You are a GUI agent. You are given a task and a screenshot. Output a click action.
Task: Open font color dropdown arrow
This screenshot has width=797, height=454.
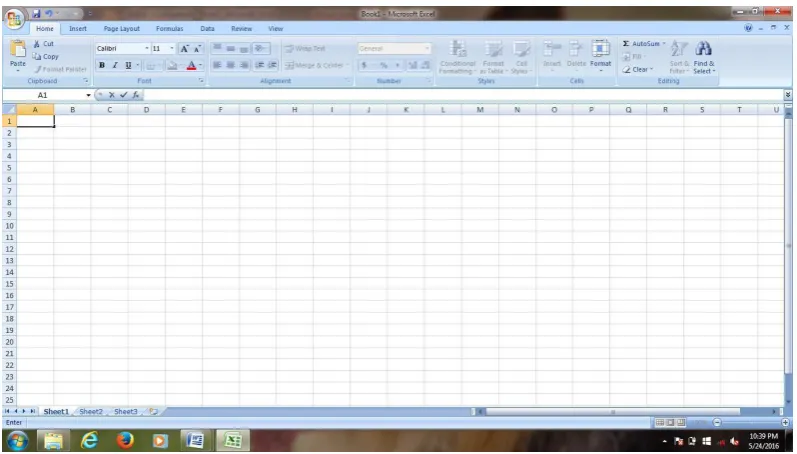click(200, 65)
